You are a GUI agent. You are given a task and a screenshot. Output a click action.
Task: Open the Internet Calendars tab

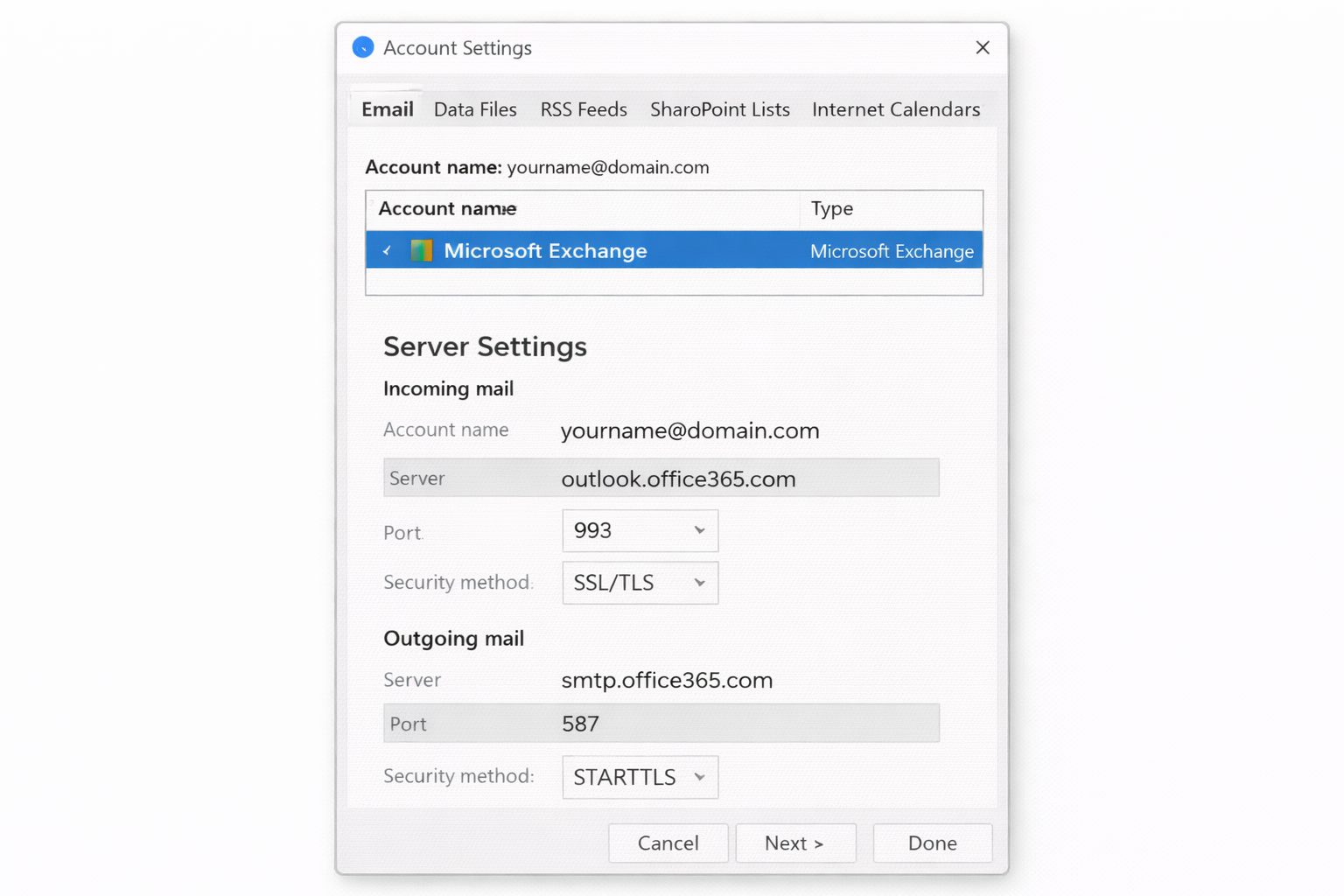[895, 109]
